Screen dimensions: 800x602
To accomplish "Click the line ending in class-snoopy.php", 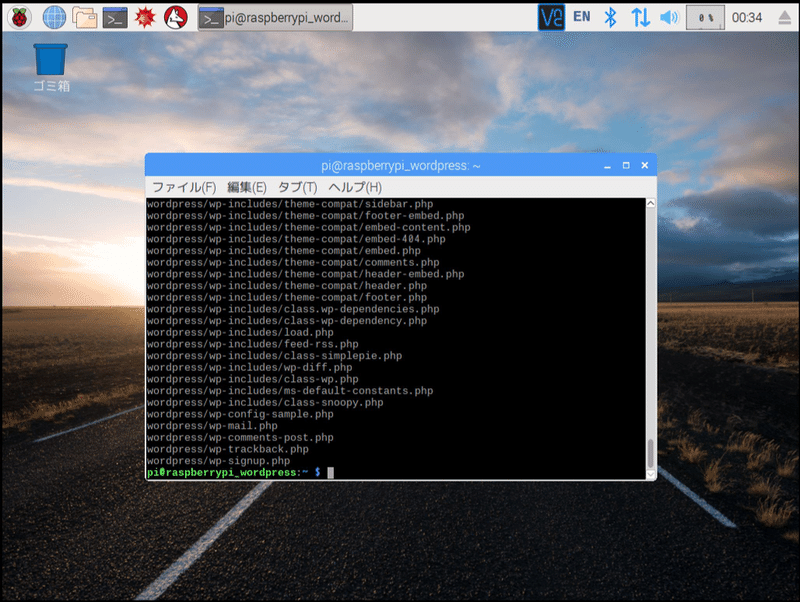I will [x=265, y=403].
